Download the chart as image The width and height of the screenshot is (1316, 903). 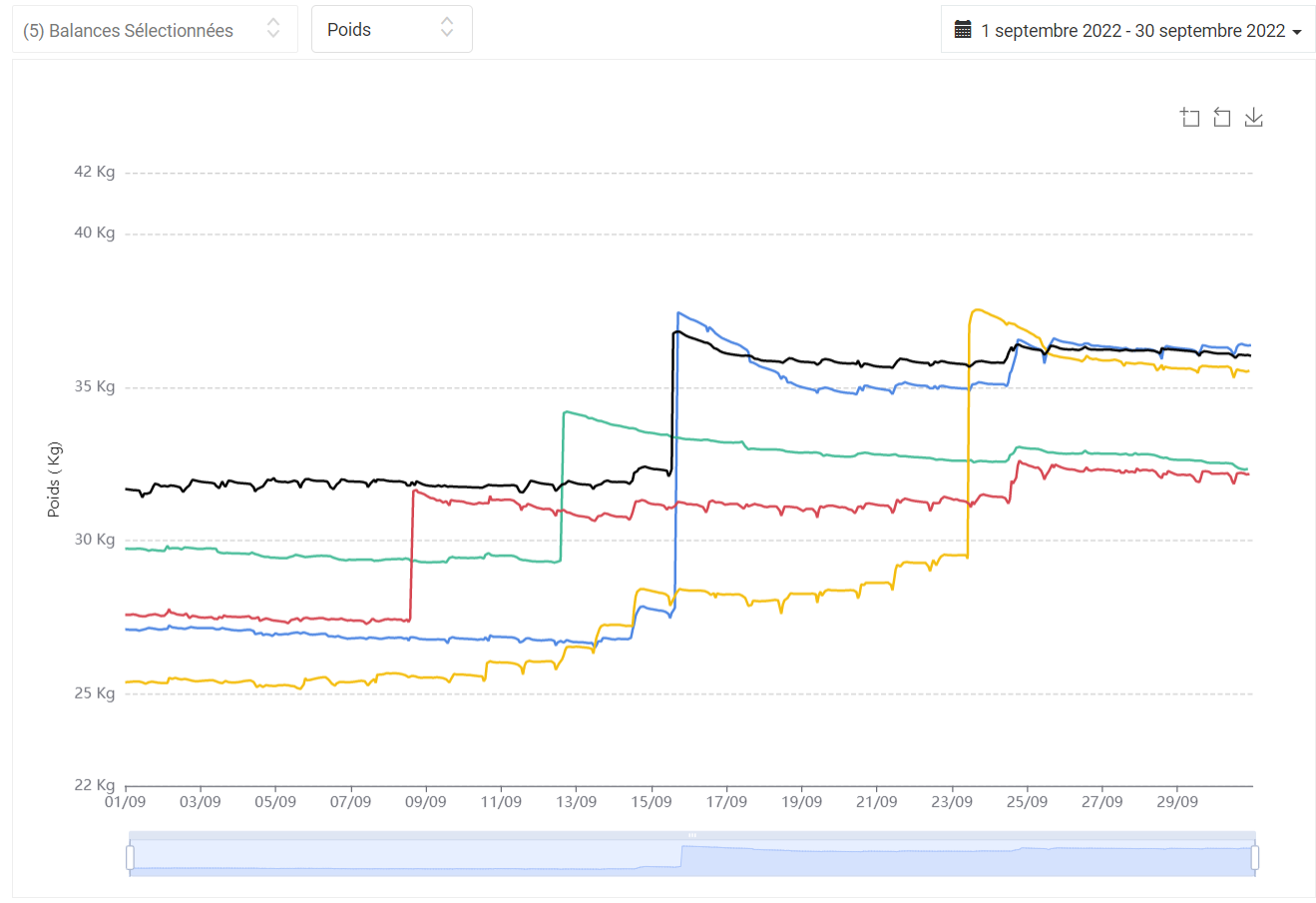tap(1254, 118)
